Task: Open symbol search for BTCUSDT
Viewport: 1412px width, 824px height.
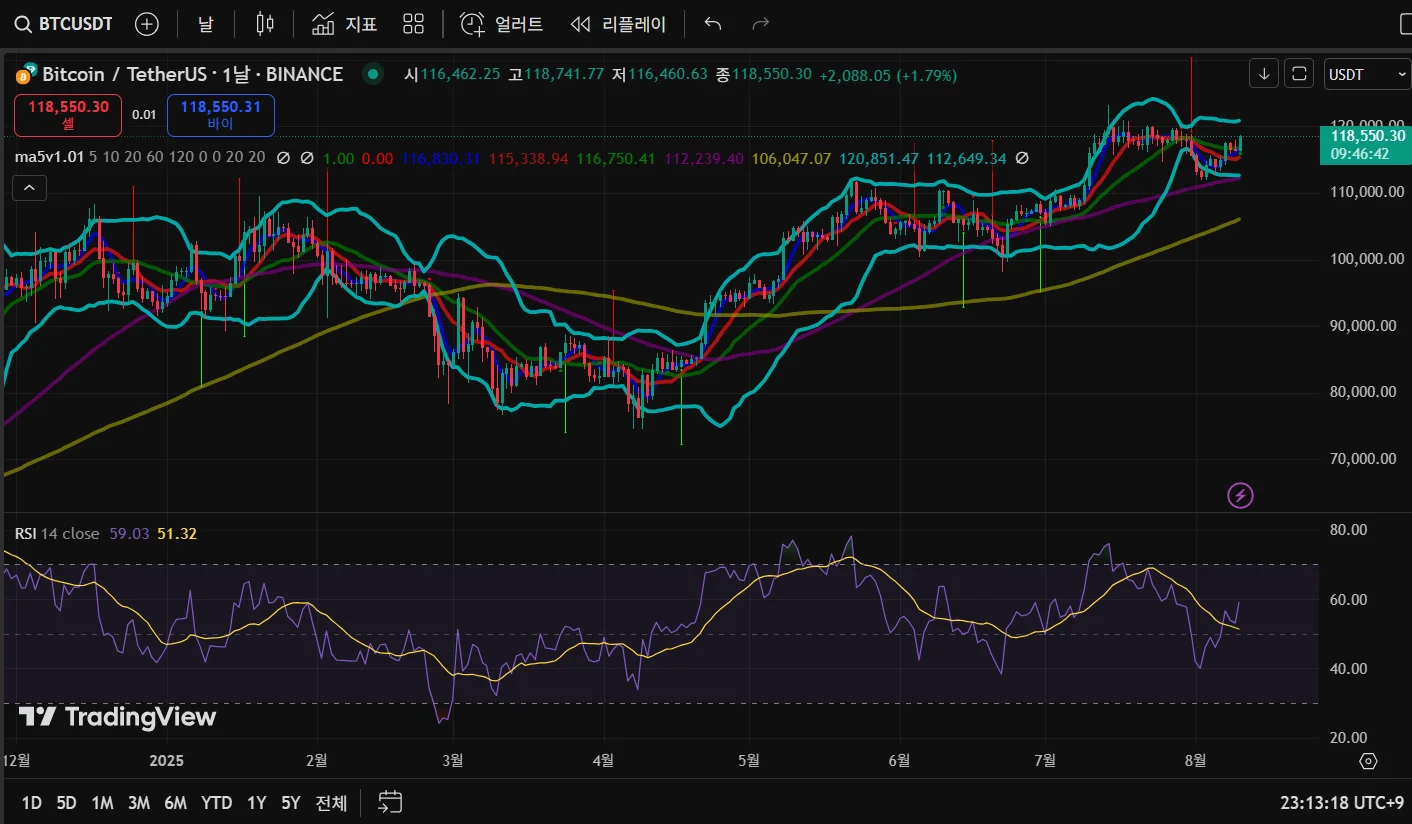Action: tap(65, 24)
